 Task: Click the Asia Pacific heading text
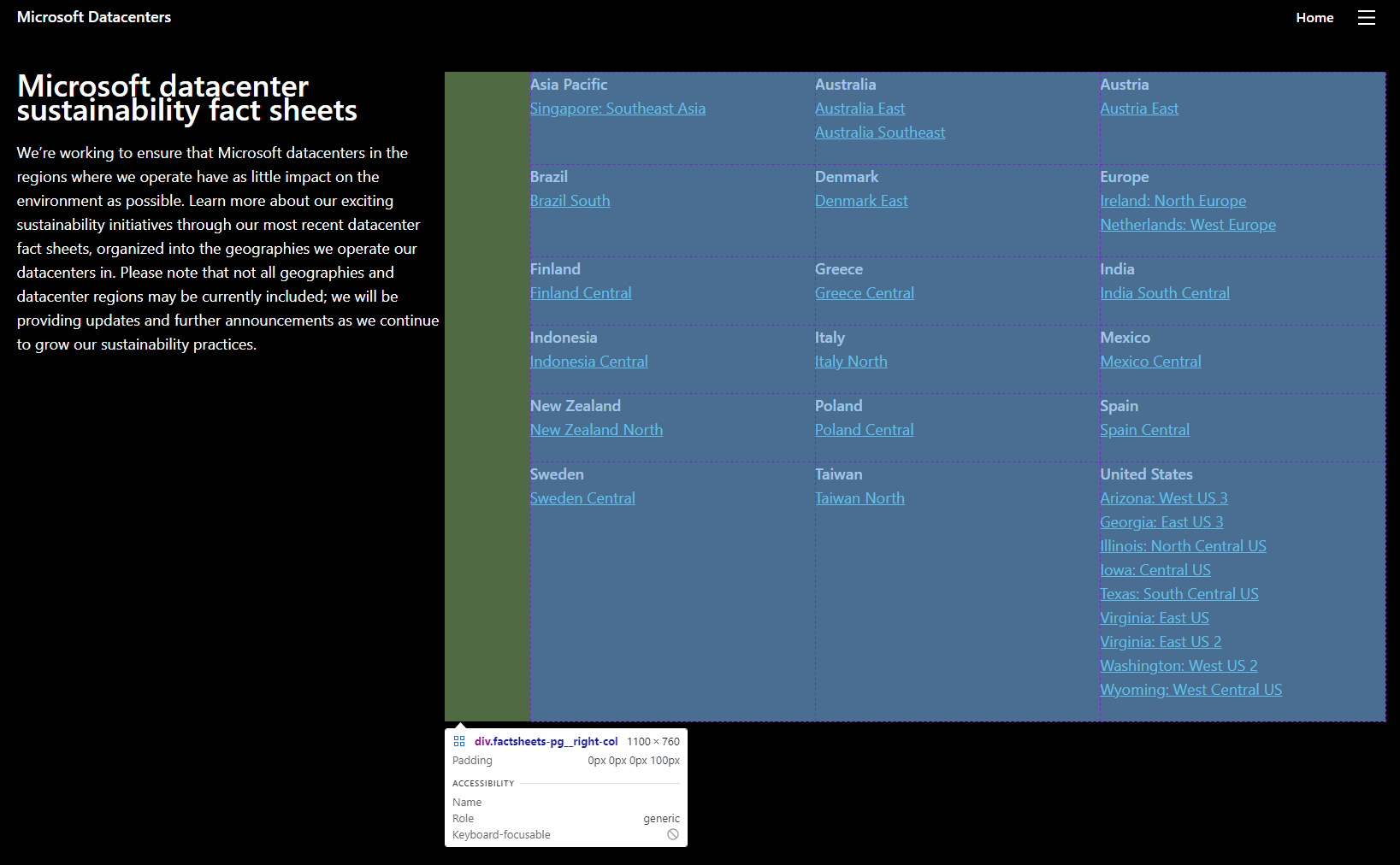[569, 85]
